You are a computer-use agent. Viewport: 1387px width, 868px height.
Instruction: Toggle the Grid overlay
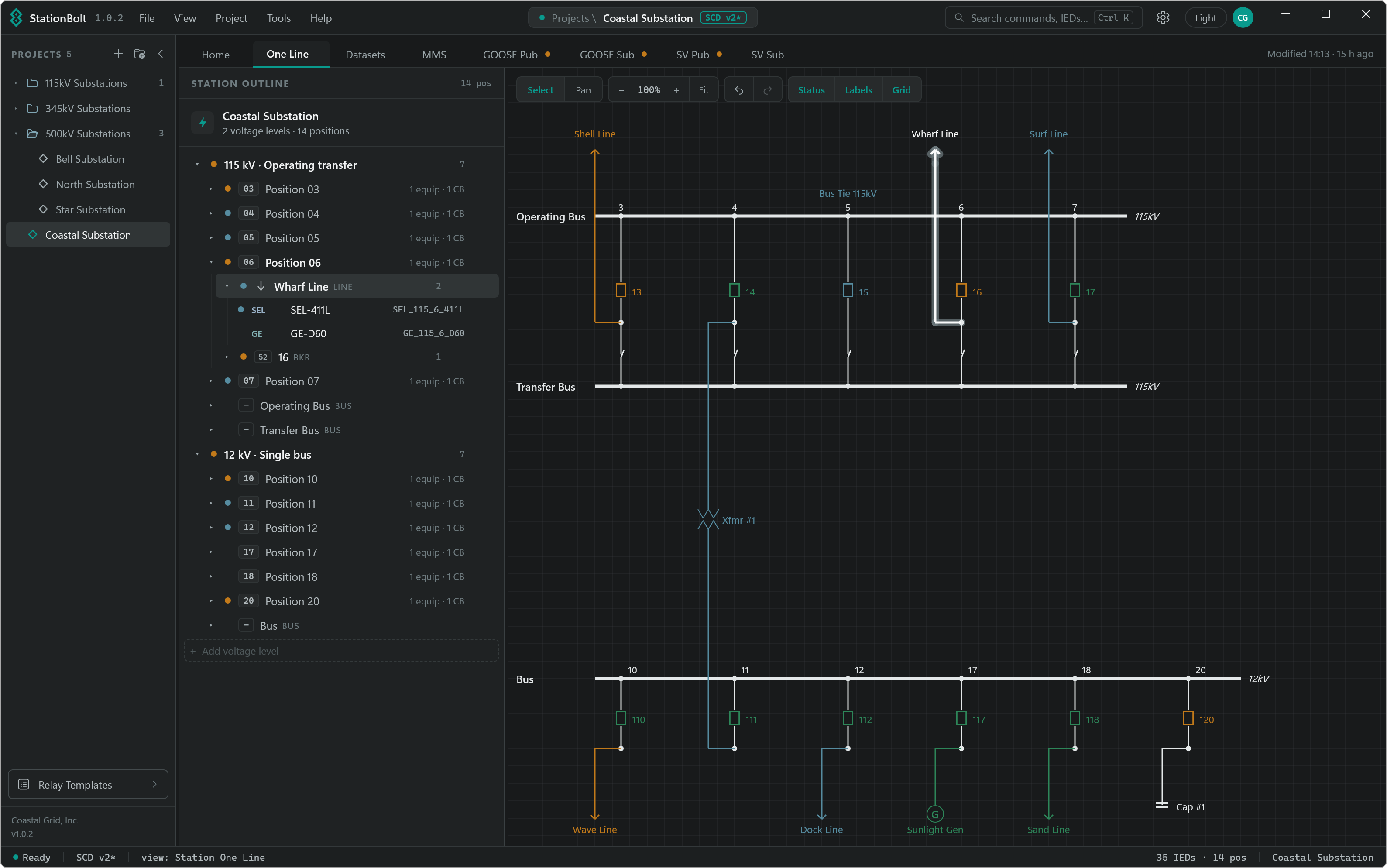901,90
